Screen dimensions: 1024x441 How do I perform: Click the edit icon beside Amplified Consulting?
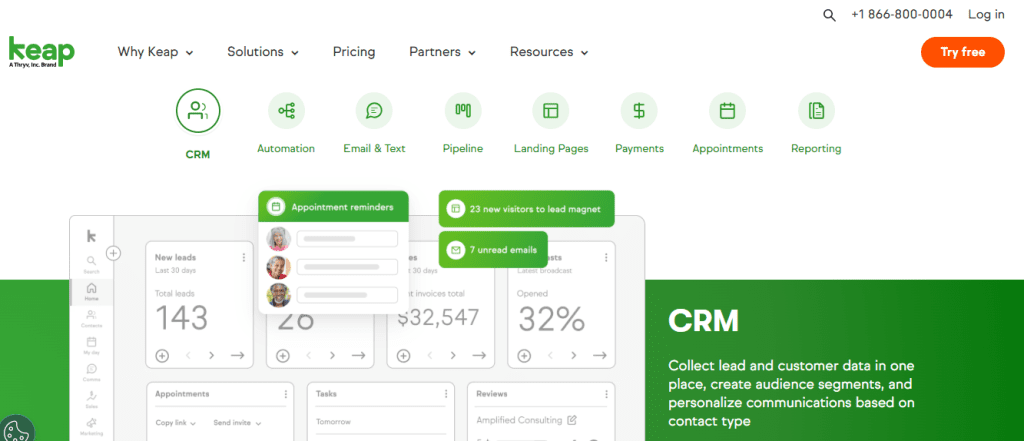click(x=572, y=419)
